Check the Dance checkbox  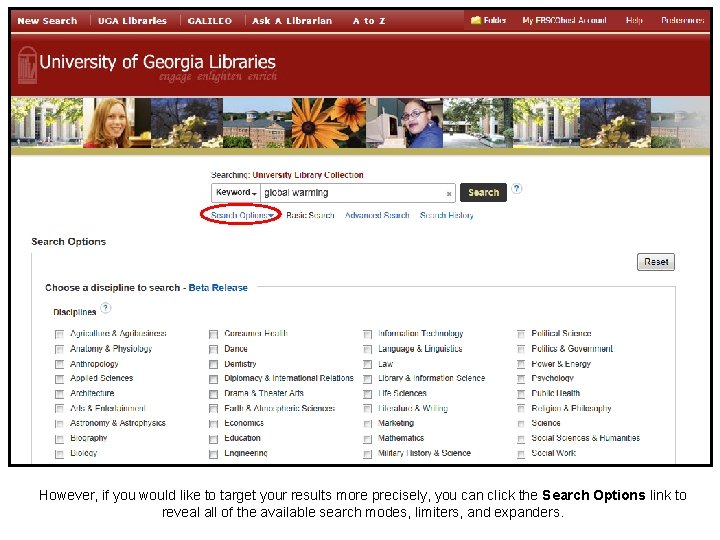(213, 349)
